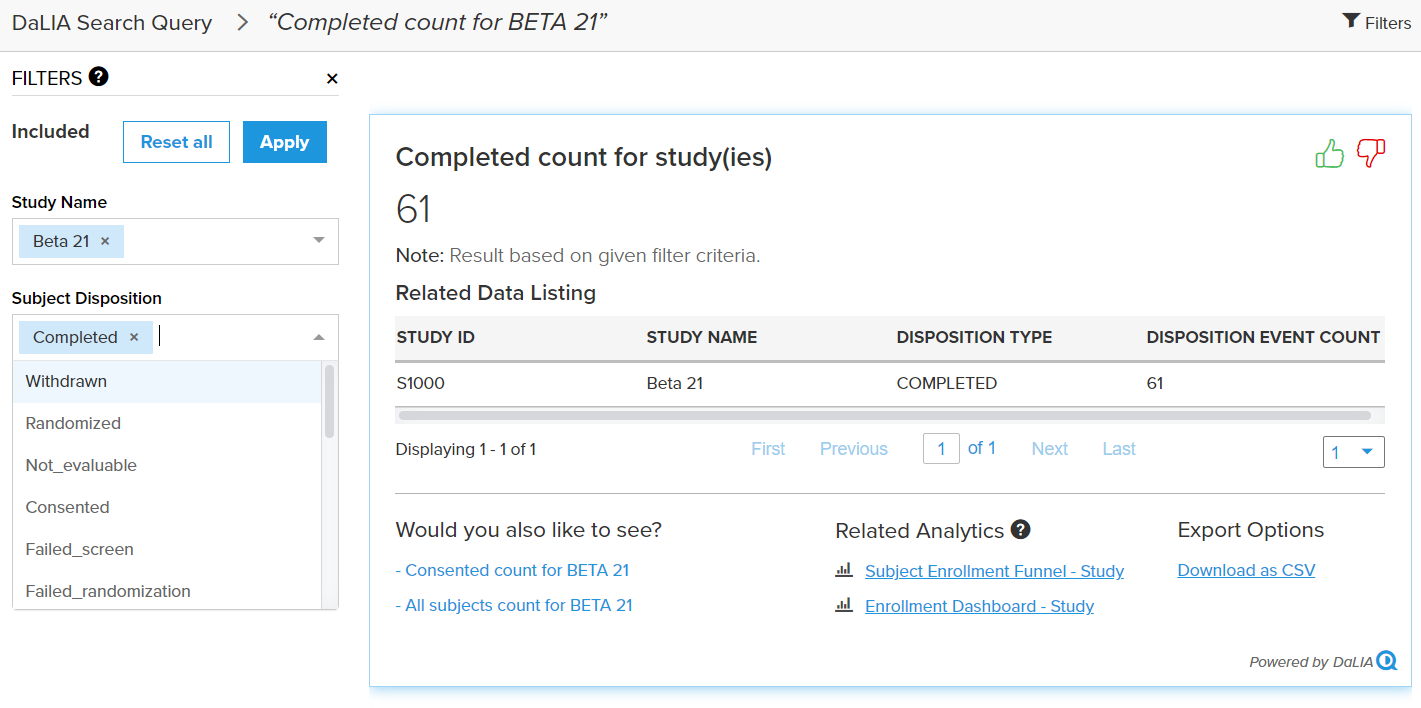Select Withdrawn from disposition list
This screenshot has height=708, width=1421.
click(66, 381)
